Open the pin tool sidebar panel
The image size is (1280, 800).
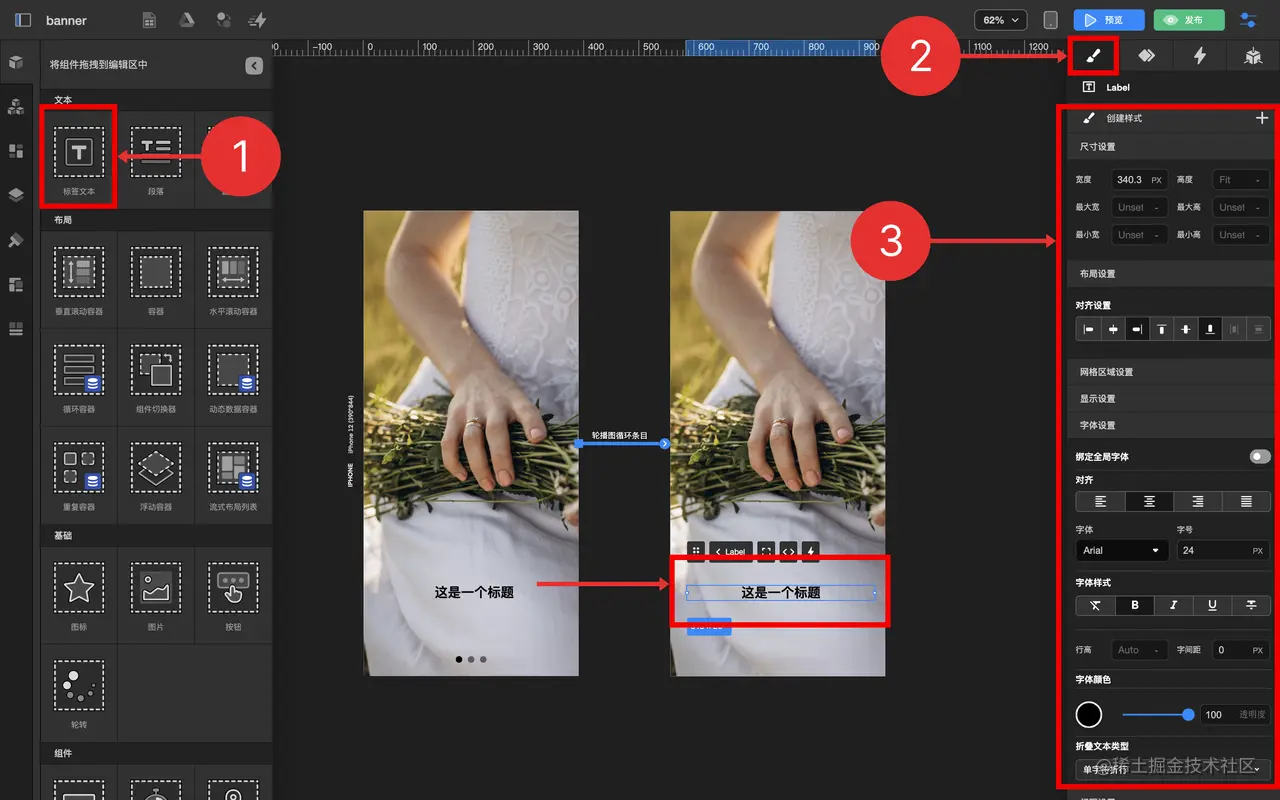pos(16,240)
